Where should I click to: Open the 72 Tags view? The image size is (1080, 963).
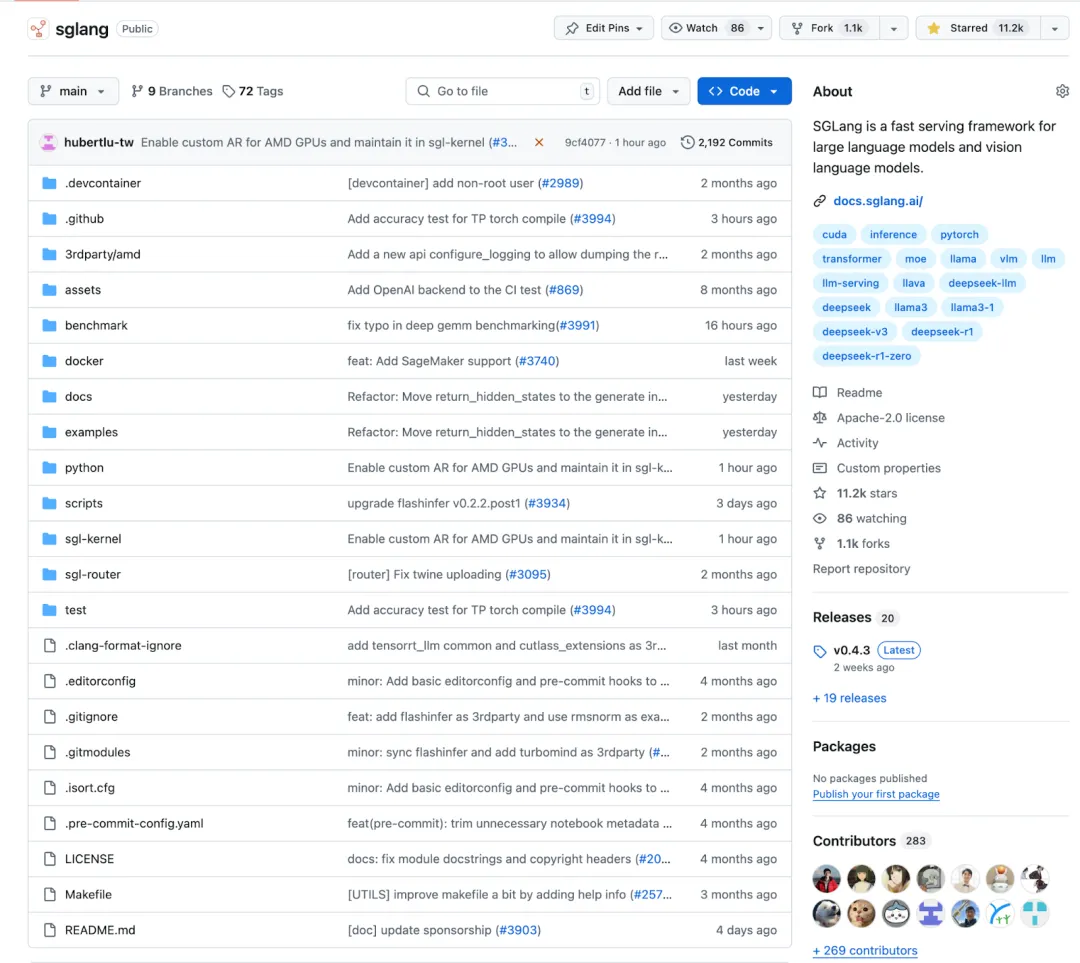[x=253, y=91]
